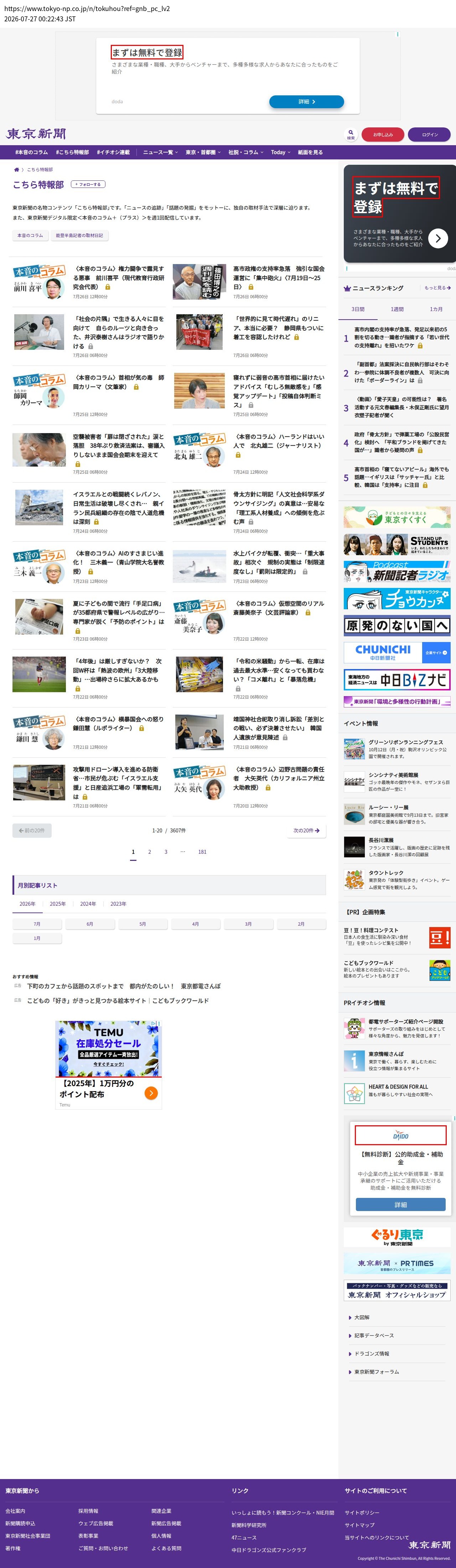This screenshot has height=1568, width=456.
Task: Select the 2024年 monthly list tab
Action: point(88,904)
